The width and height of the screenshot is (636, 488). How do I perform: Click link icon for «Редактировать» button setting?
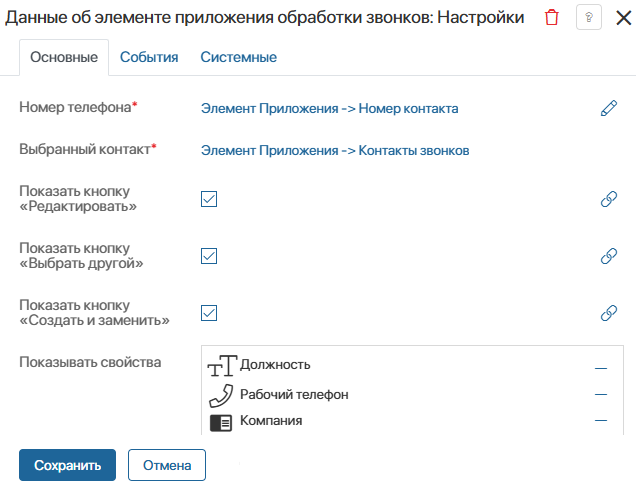coord(609,199)
